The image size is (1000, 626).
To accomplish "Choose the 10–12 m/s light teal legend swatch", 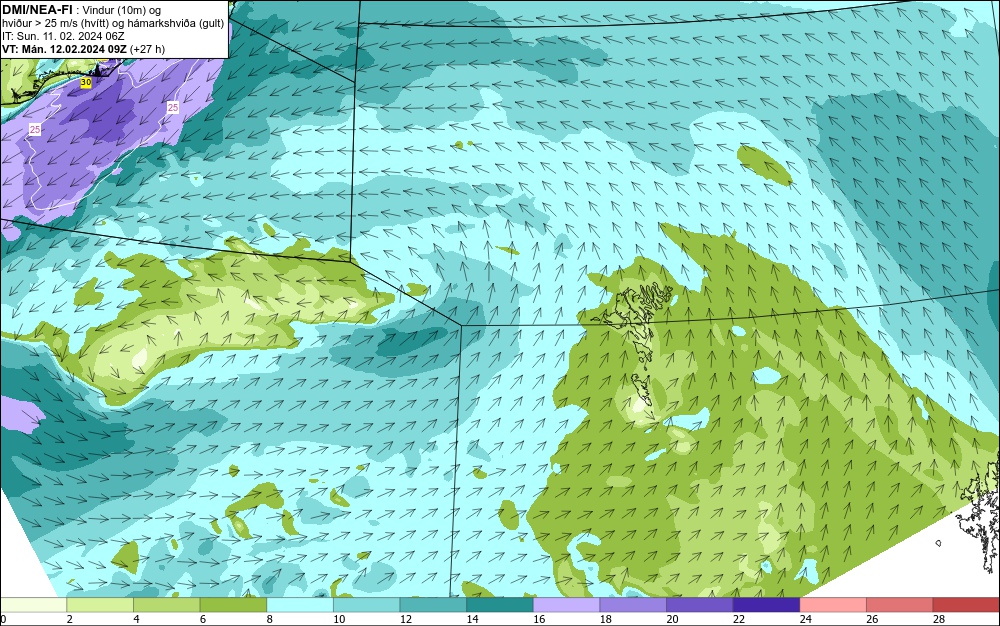I will tap(366, 605).
